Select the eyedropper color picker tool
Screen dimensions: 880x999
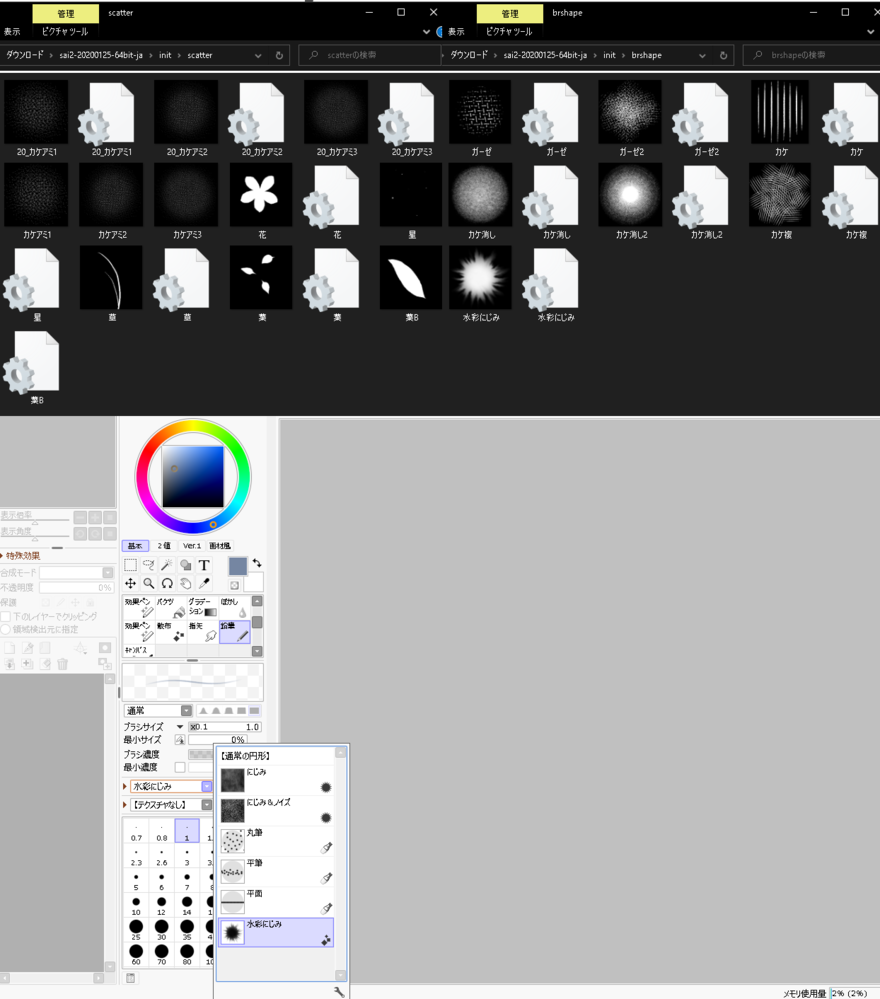point(204,583)
